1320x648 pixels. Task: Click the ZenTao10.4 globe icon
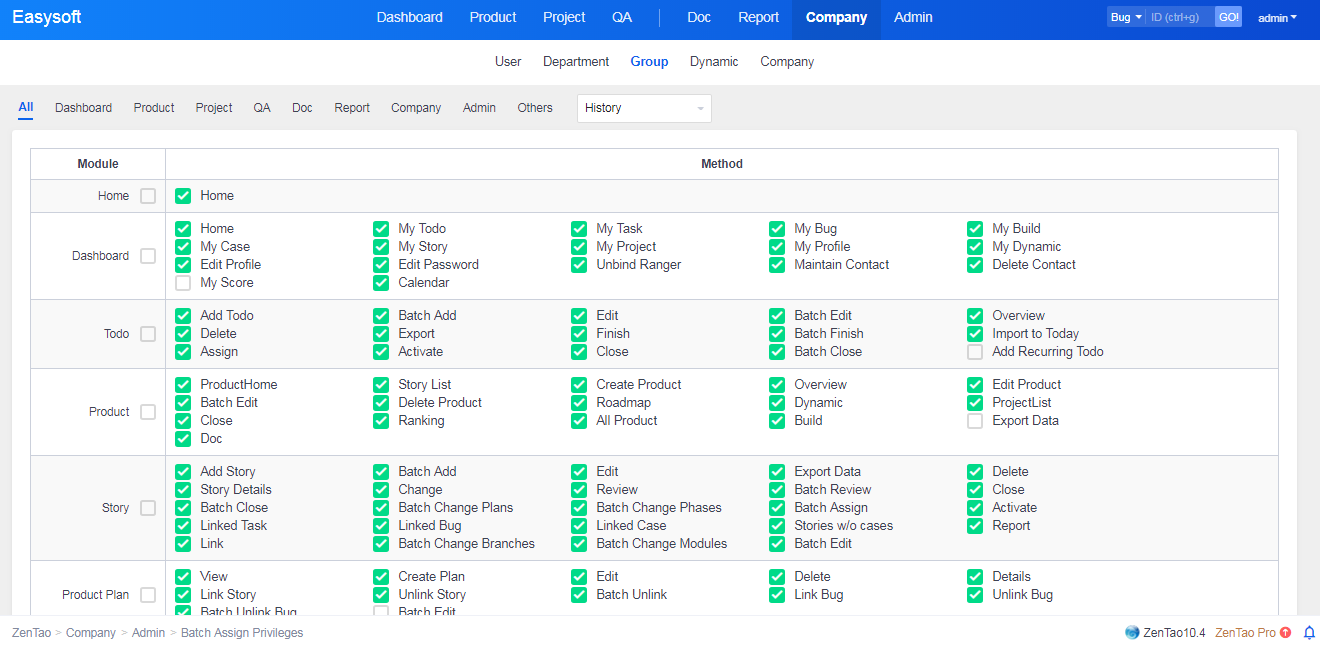pyautogui.click(x=1132, y=633)
